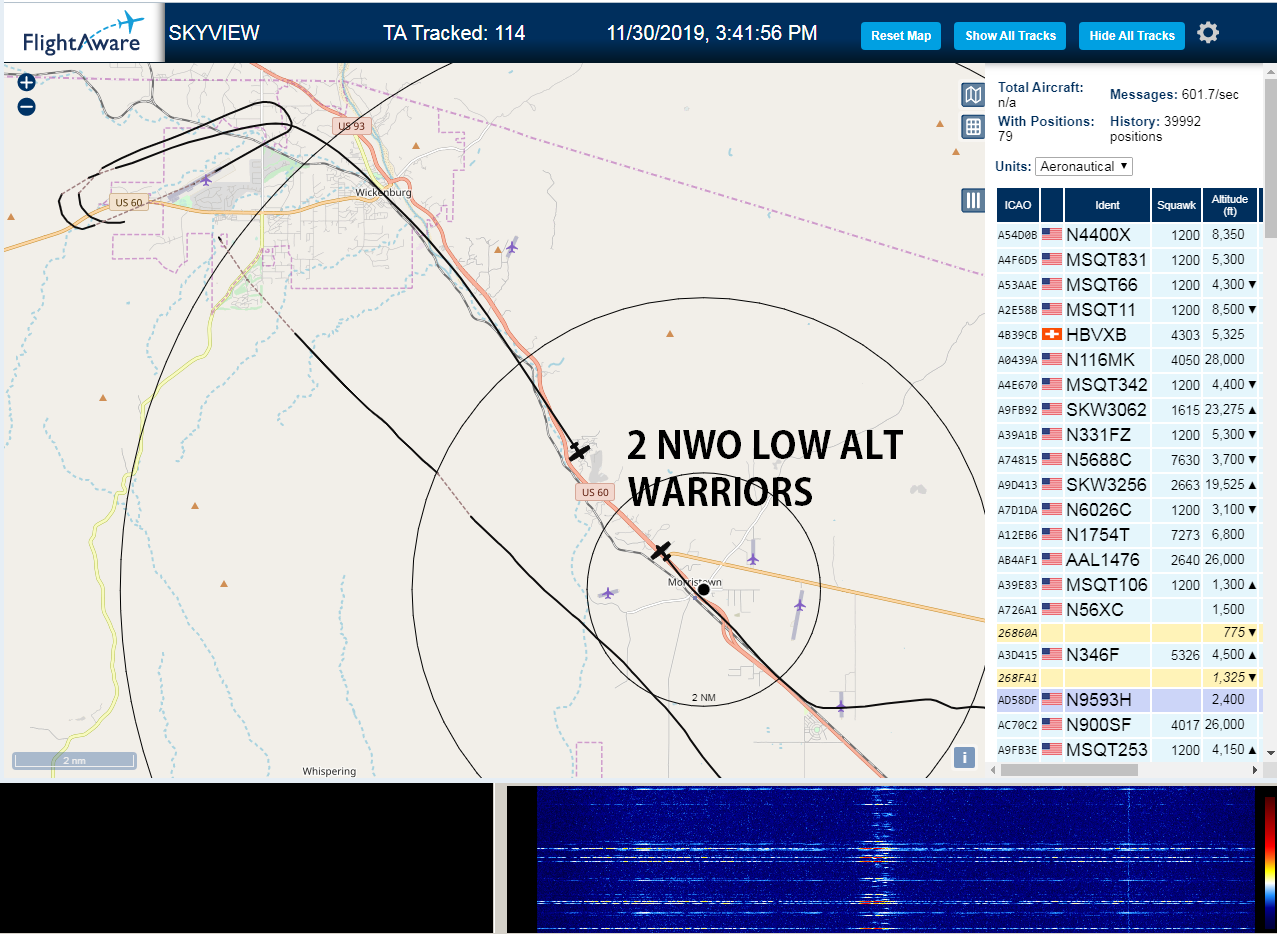
Task: Open map layer switcher icon
Action: (973, 95)
